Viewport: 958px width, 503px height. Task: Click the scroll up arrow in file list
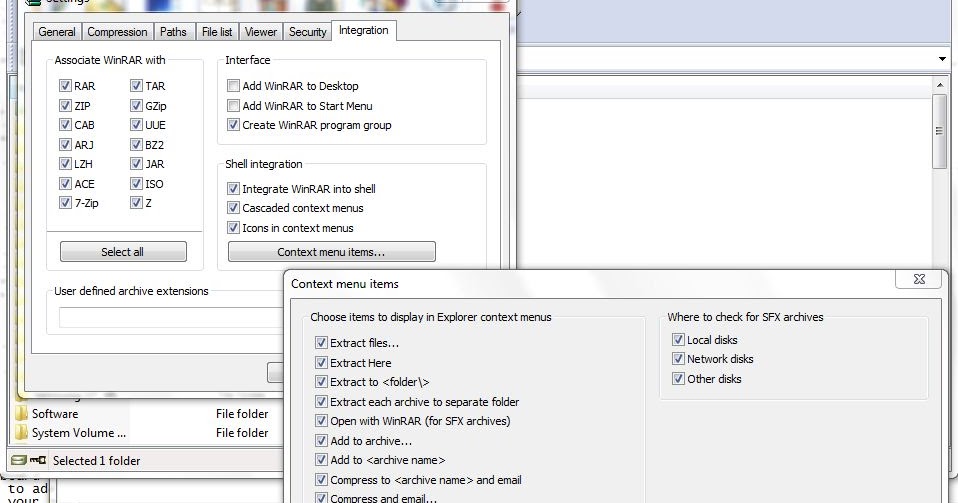point(940,85)
